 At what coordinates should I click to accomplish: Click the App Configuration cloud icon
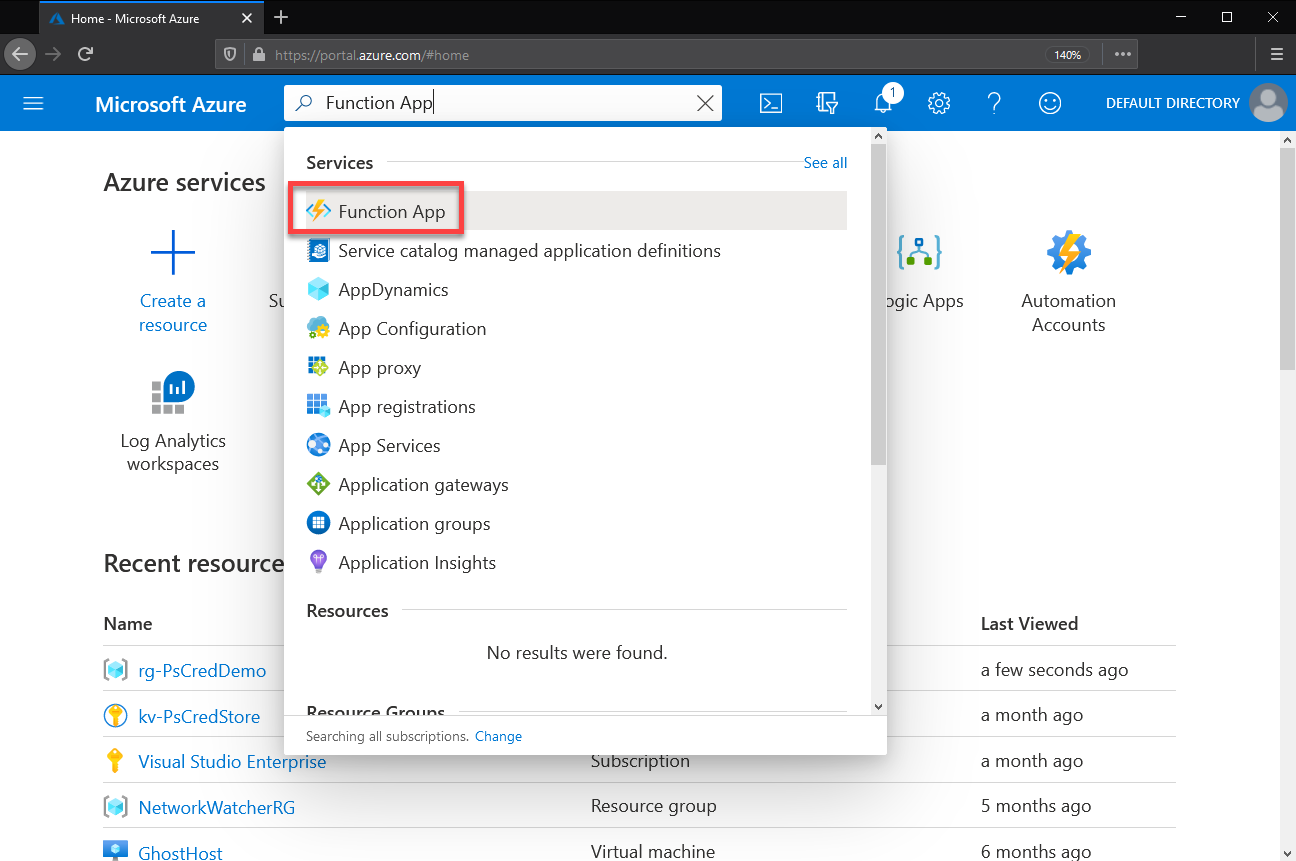pos(318,328)
